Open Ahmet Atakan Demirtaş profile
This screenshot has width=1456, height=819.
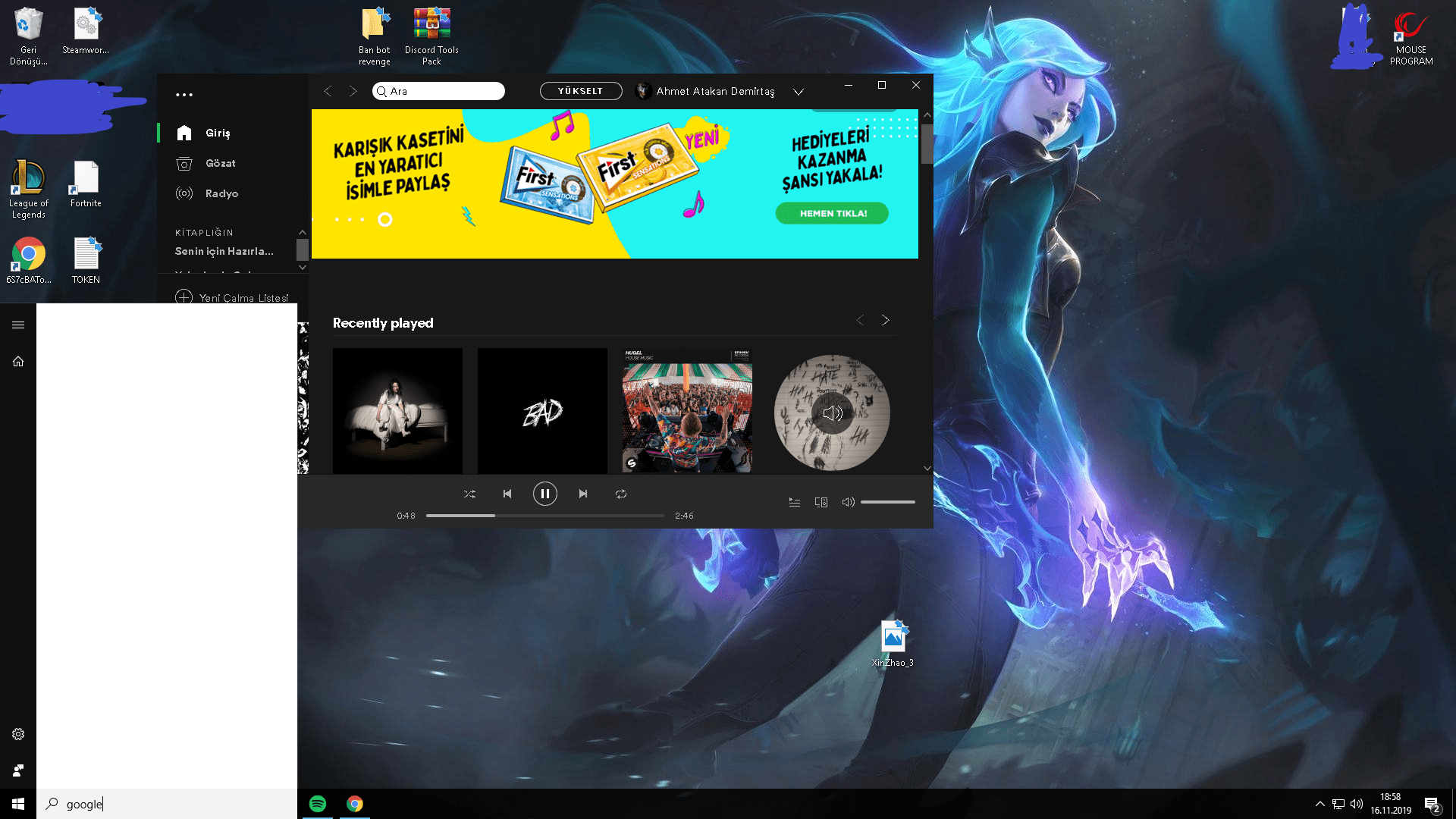tap(706, 91)
